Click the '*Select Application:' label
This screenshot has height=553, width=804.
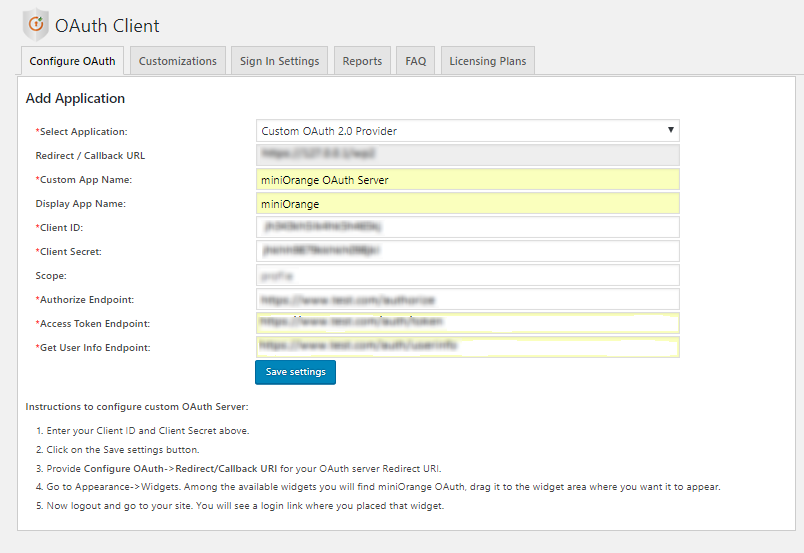tap(81, 132)
